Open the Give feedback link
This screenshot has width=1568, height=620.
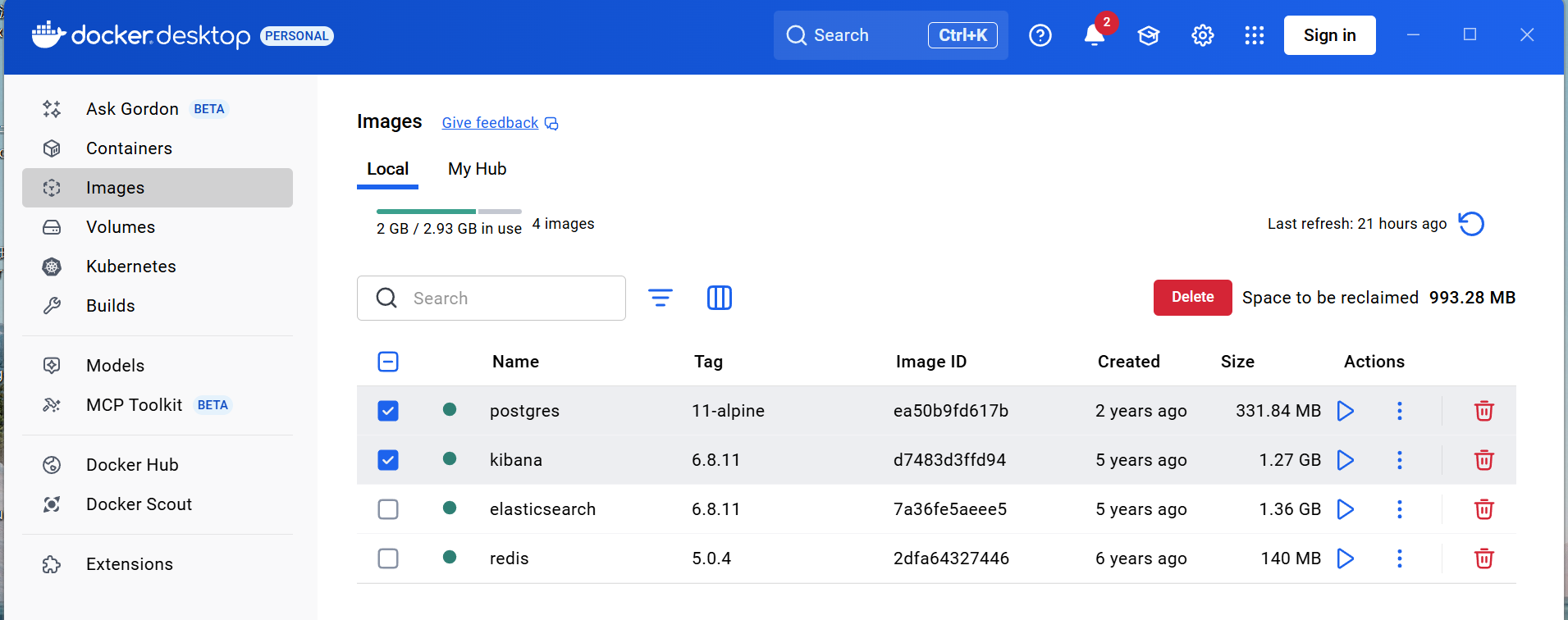(490, 123)
